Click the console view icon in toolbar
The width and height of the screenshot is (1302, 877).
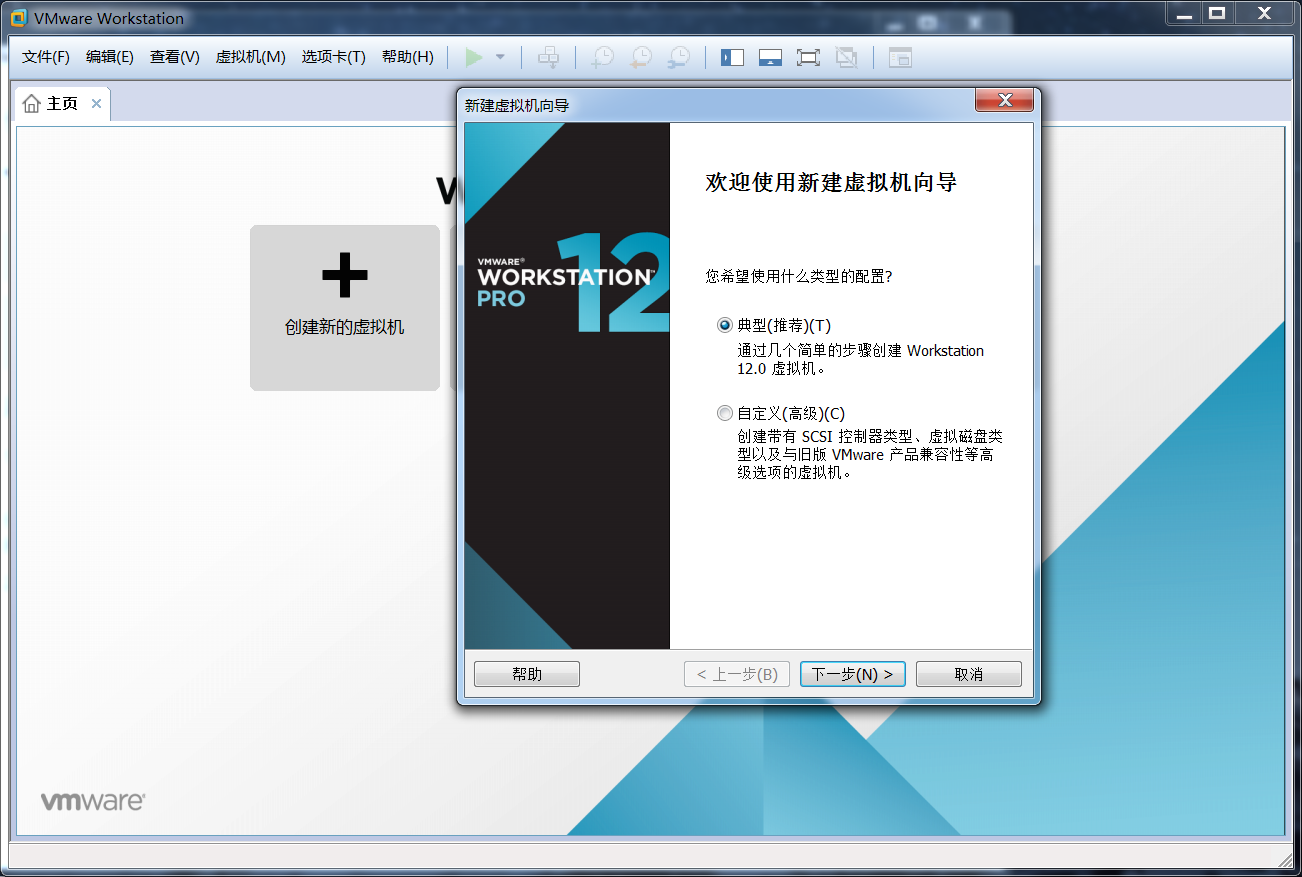coord(900,57)
